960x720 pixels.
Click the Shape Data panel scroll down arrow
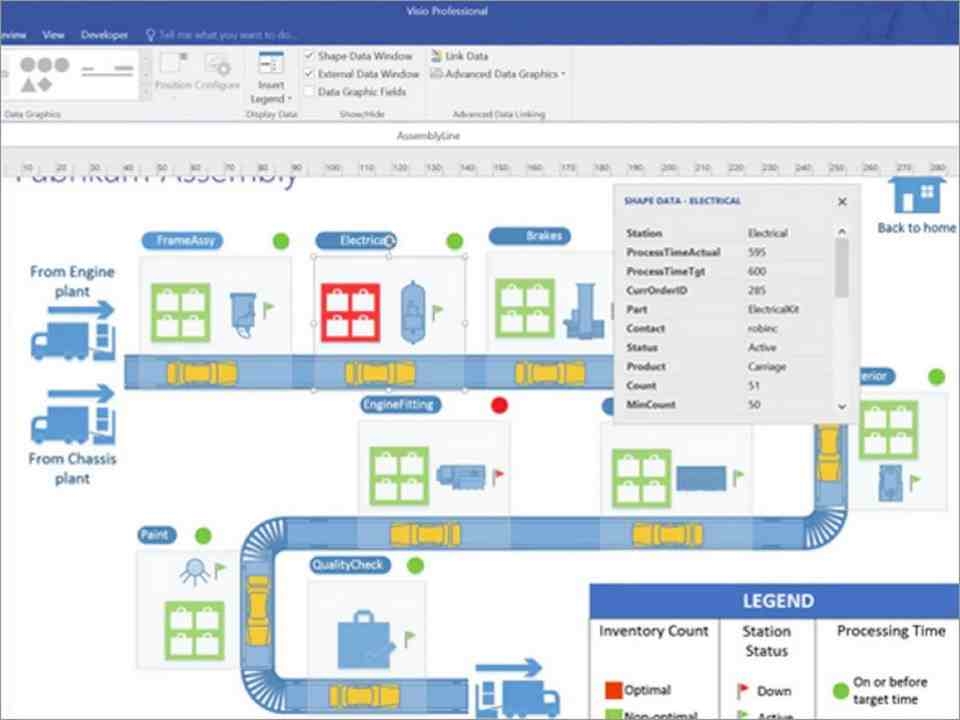pyautogui.click(x=842, y=407)
